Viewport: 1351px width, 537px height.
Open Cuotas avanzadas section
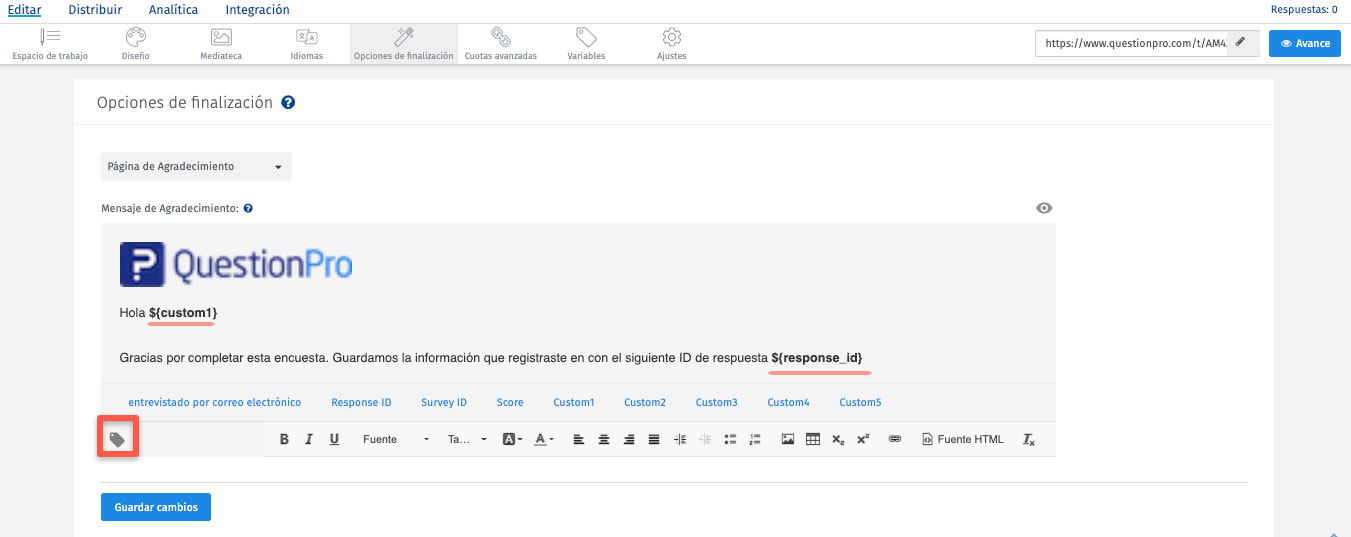[x=501, y=44]
